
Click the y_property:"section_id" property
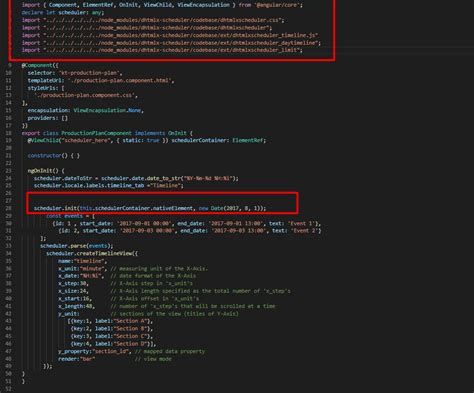coord(96,351)
